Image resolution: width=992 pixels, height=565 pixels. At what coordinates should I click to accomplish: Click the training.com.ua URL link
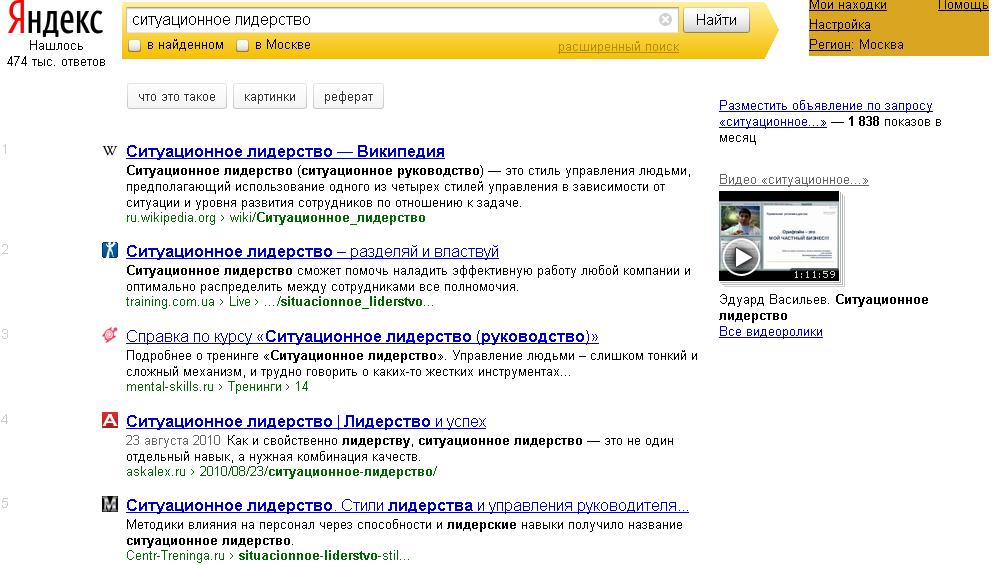tap(170, 302)
